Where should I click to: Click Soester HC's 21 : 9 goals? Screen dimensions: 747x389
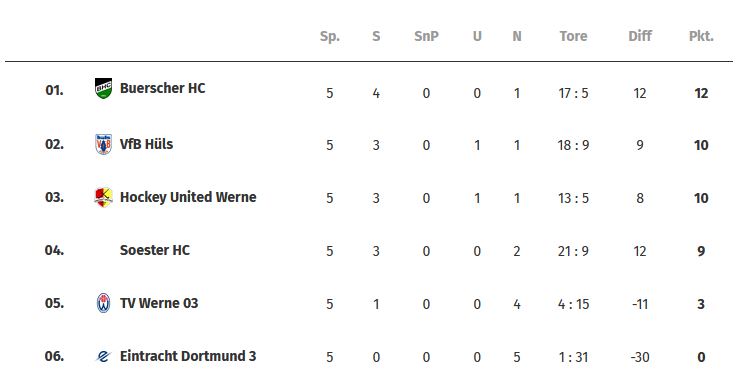[x=573, y=251]
